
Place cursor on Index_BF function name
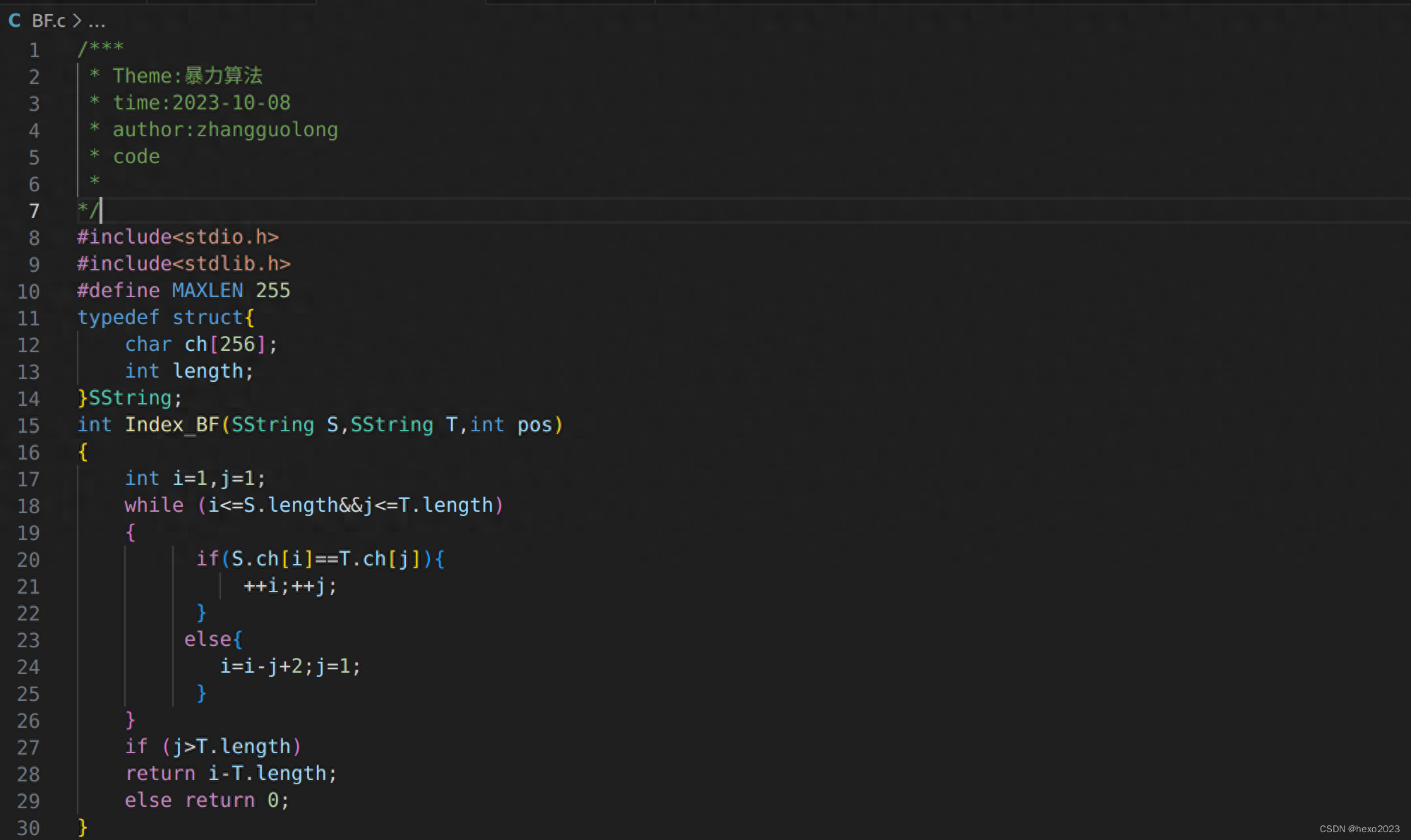coord(172,425)
